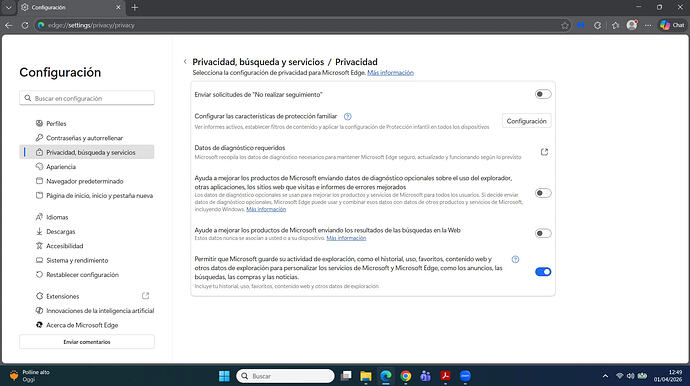
Task: Toggle 'No realizar seguimiento' requests switch
Action: (543, 94)
